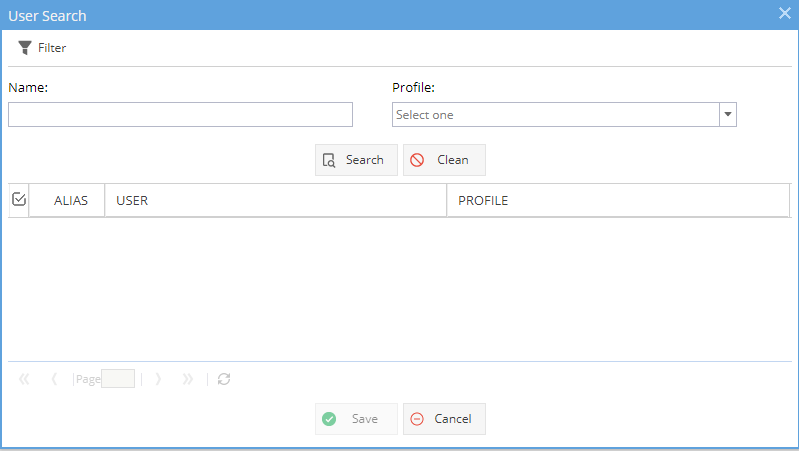Expand the Profile dropdown arrow

[728, 115]
